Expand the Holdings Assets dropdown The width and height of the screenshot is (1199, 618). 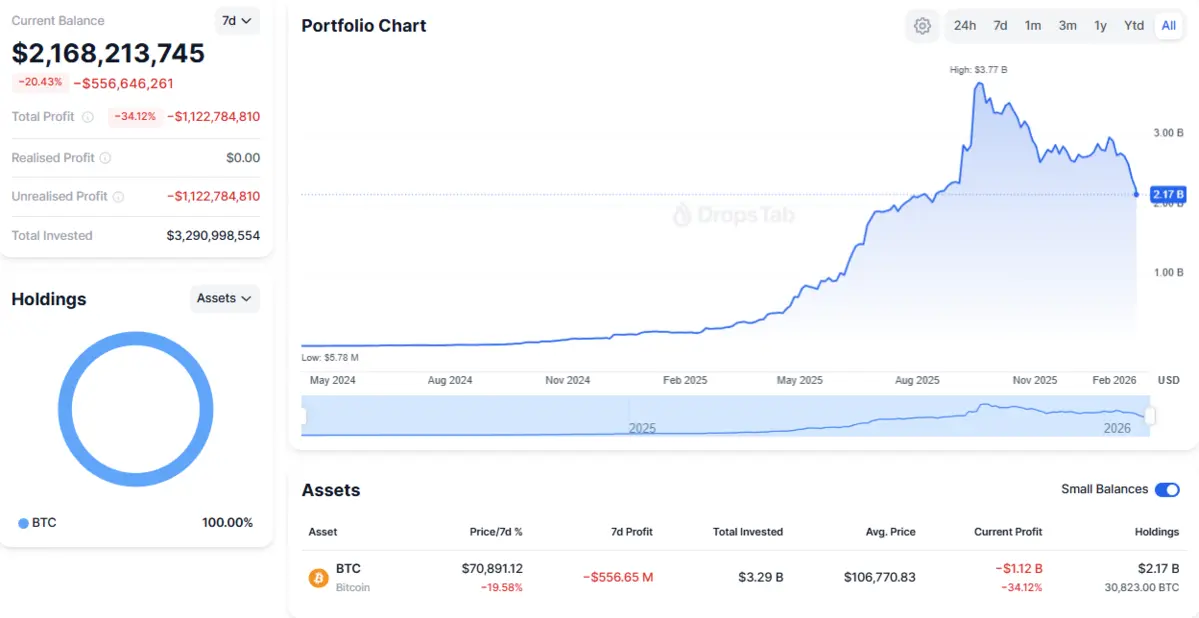(x=224, y=298)
